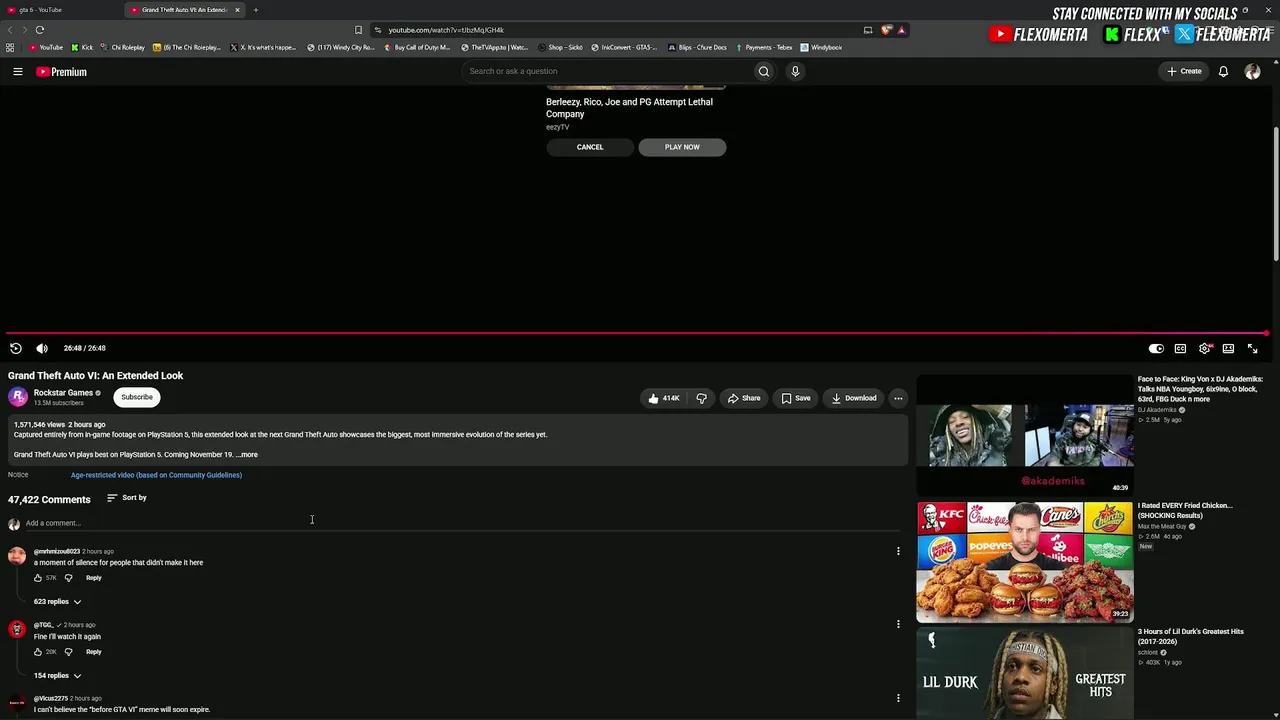Image resolution: width=1280 pixels, height=720 pixels.
Task: Open the Buy Call of Duty bookmark
Action: 417,47
